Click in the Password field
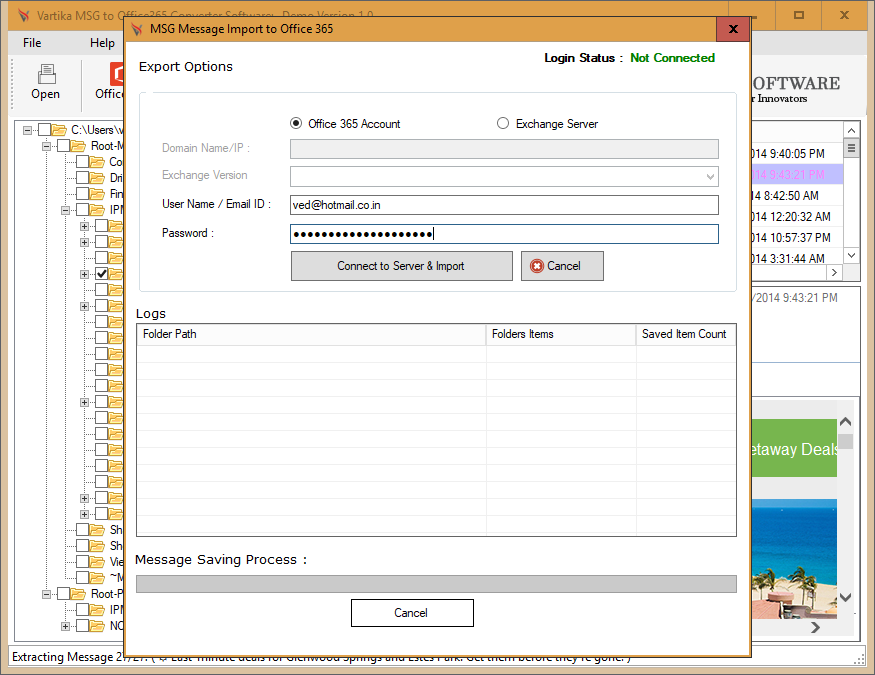 click(504, 234)
